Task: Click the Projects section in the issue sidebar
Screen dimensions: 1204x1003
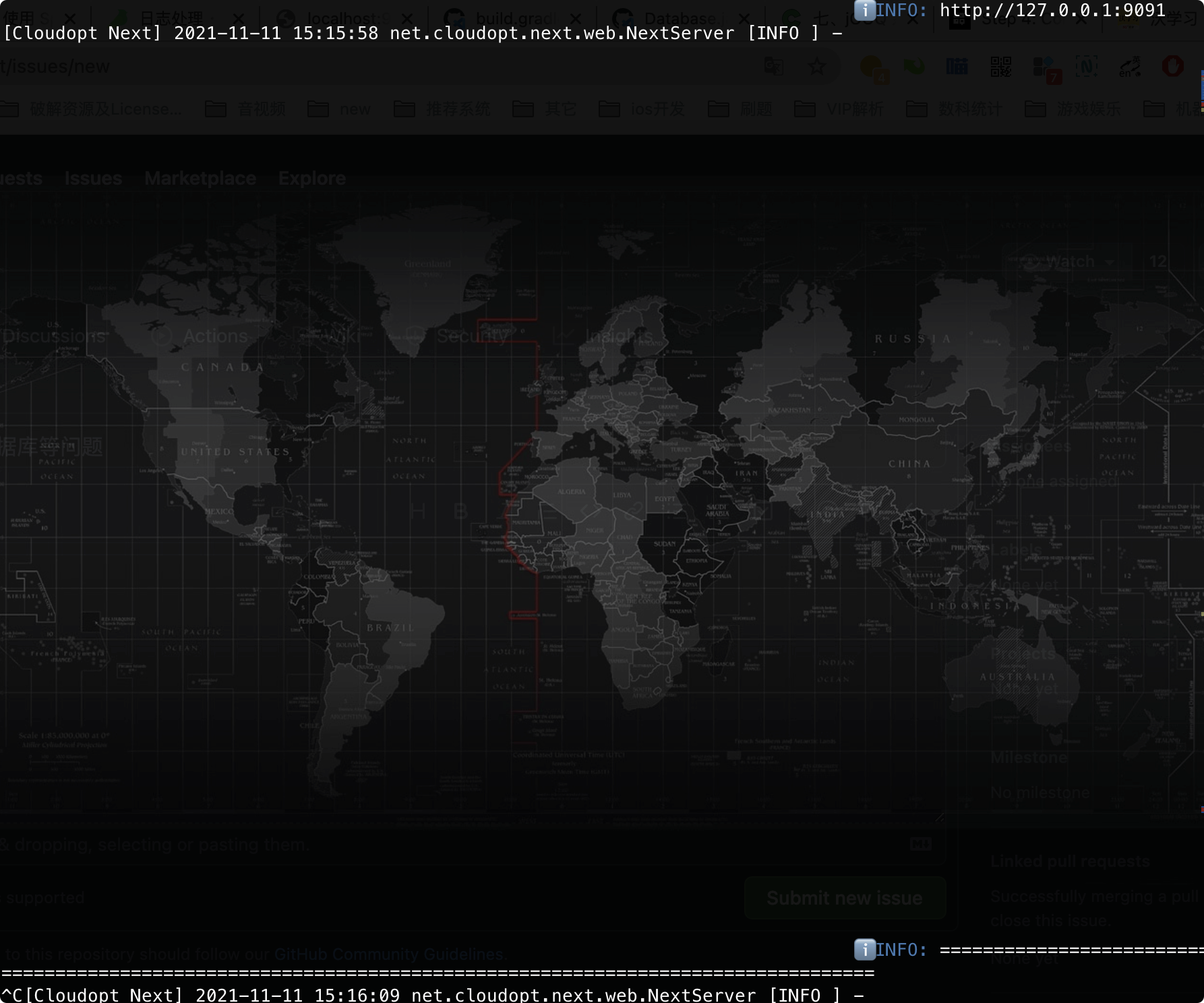Action: click(x=1023, y=654)
